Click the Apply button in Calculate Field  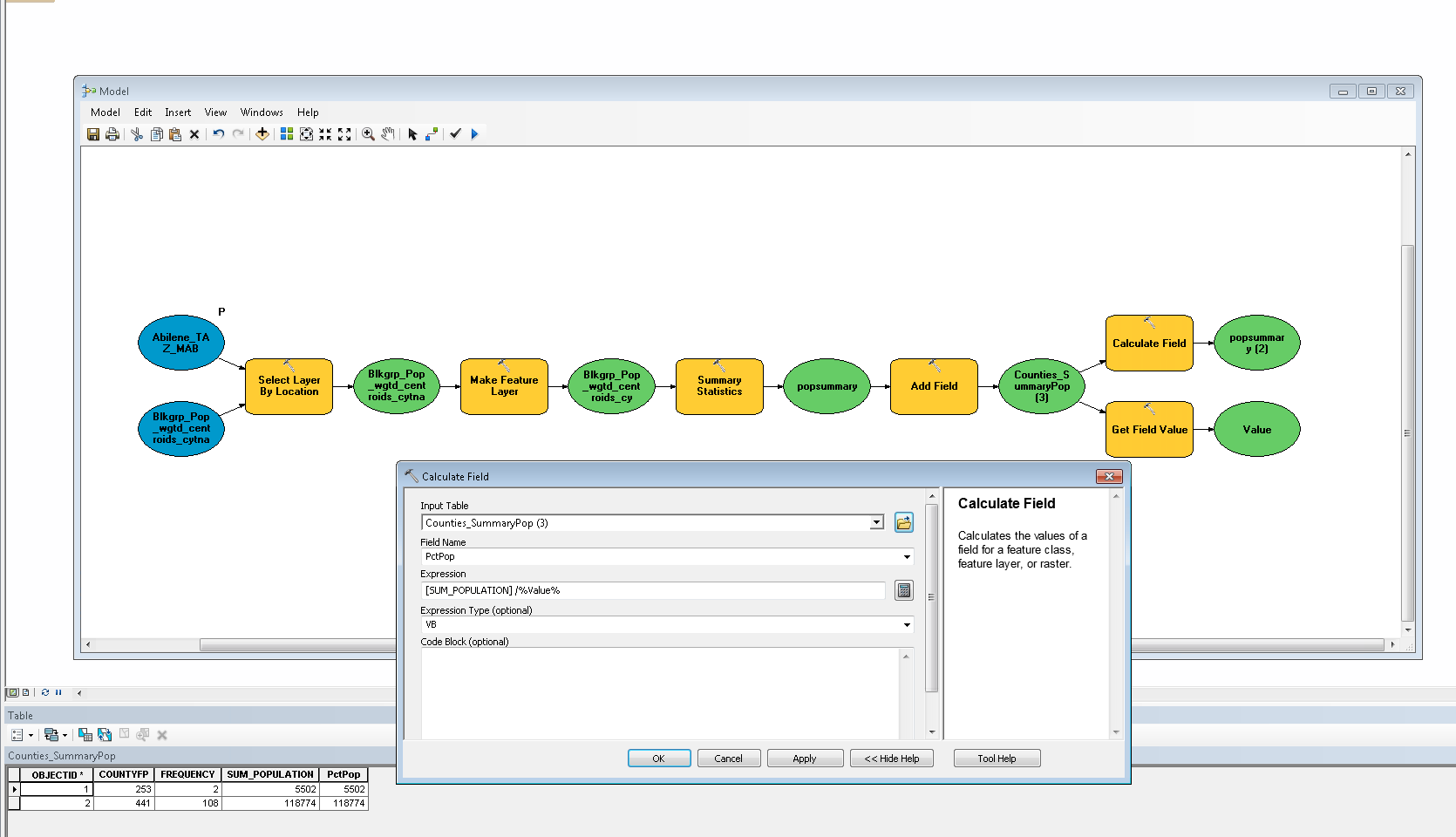click(x=805, y=759)
